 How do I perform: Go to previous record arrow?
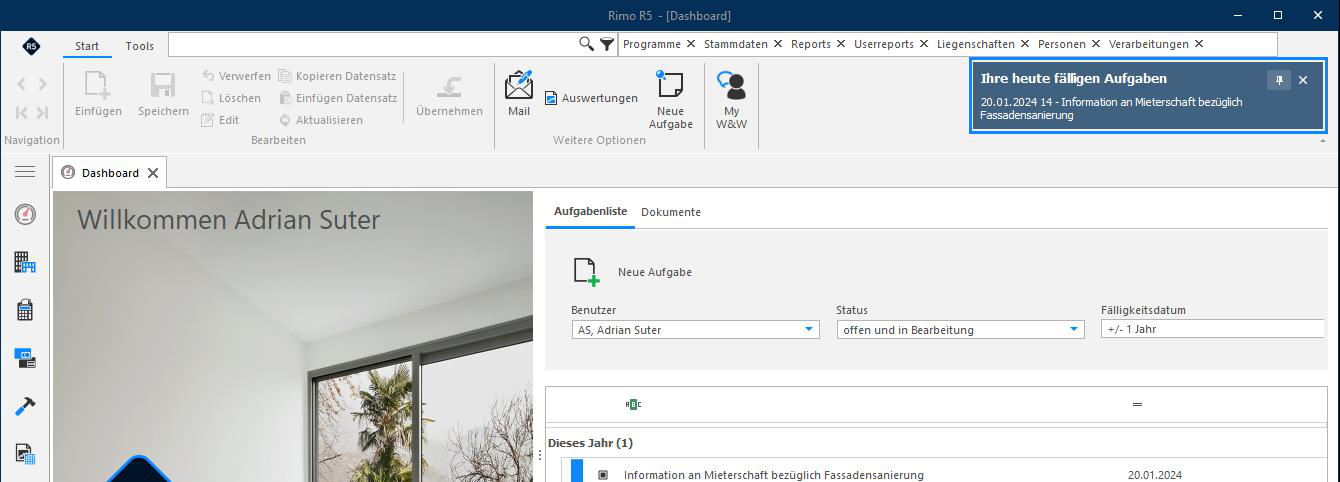[22, 84]
